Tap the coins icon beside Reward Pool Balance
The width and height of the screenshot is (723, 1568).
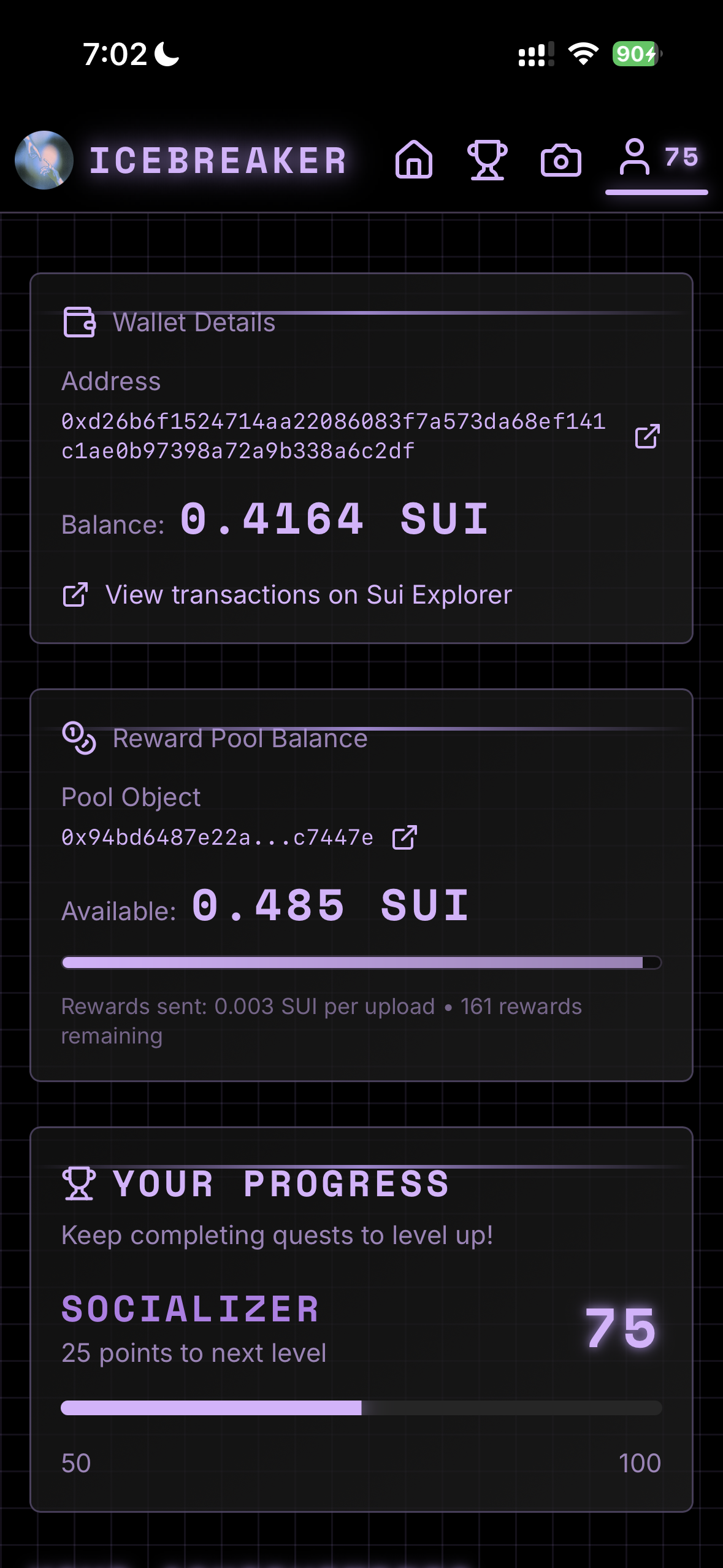click(x=79, y=738)
